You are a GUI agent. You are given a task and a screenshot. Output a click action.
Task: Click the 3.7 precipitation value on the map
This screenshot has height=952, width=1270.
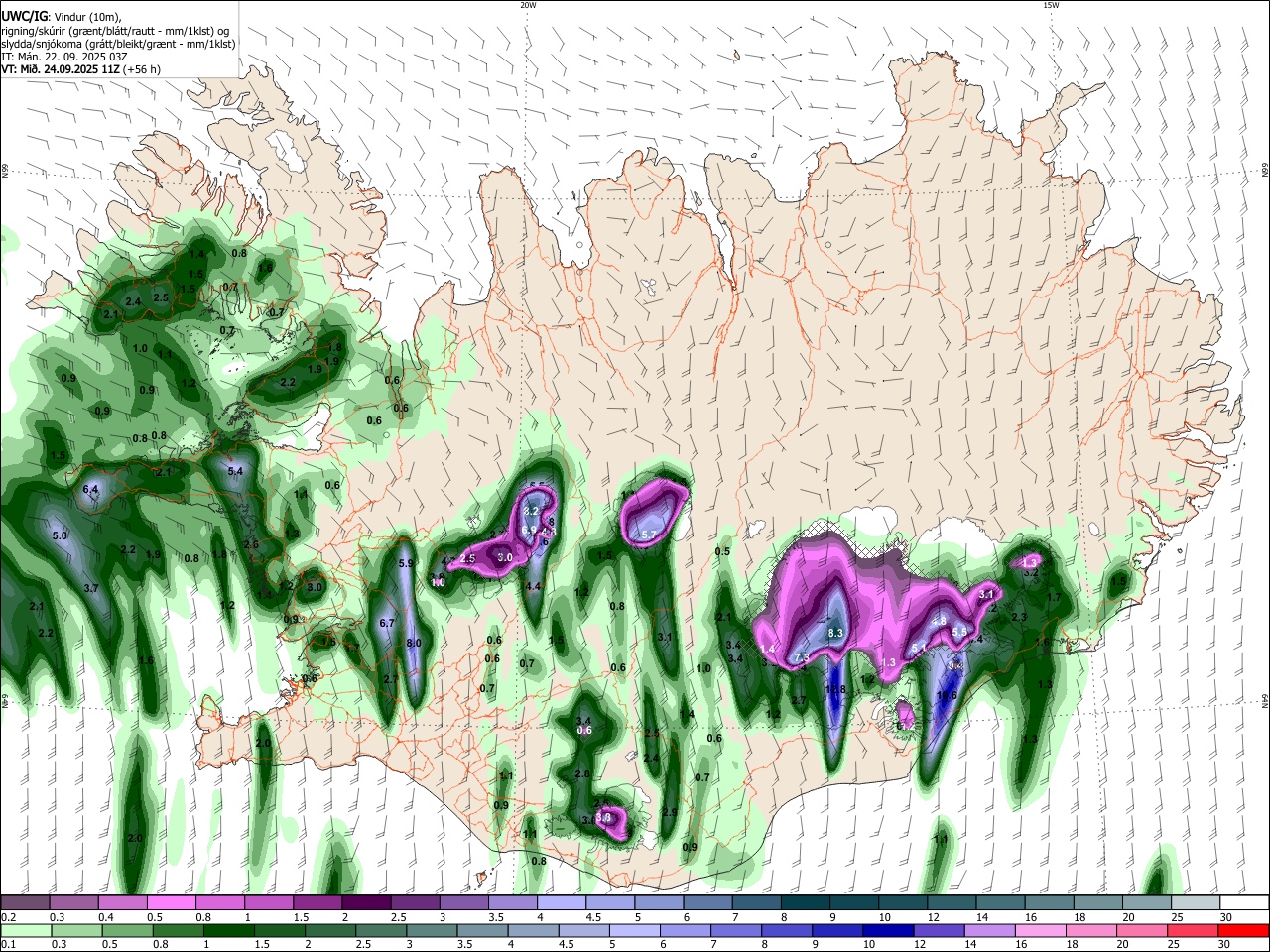click(x=91, y=588)
